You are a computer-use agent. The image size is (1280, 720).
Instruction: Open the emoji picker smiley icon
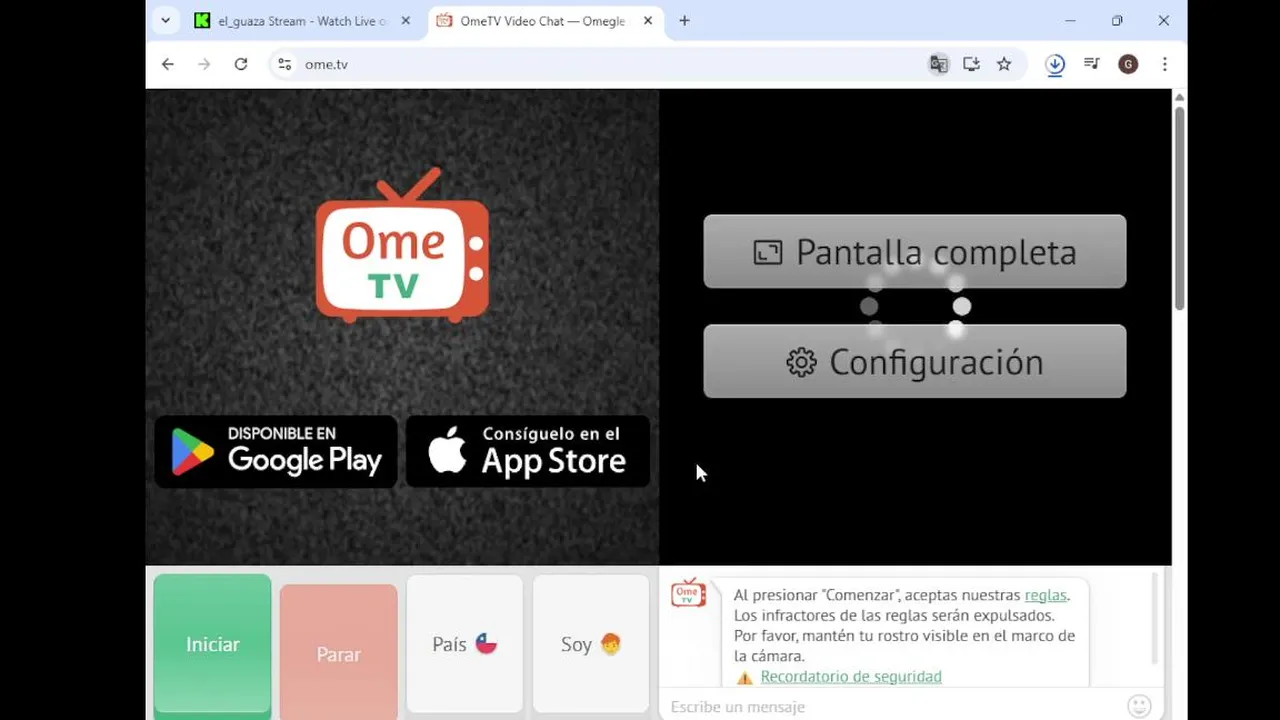point(1139,706)
